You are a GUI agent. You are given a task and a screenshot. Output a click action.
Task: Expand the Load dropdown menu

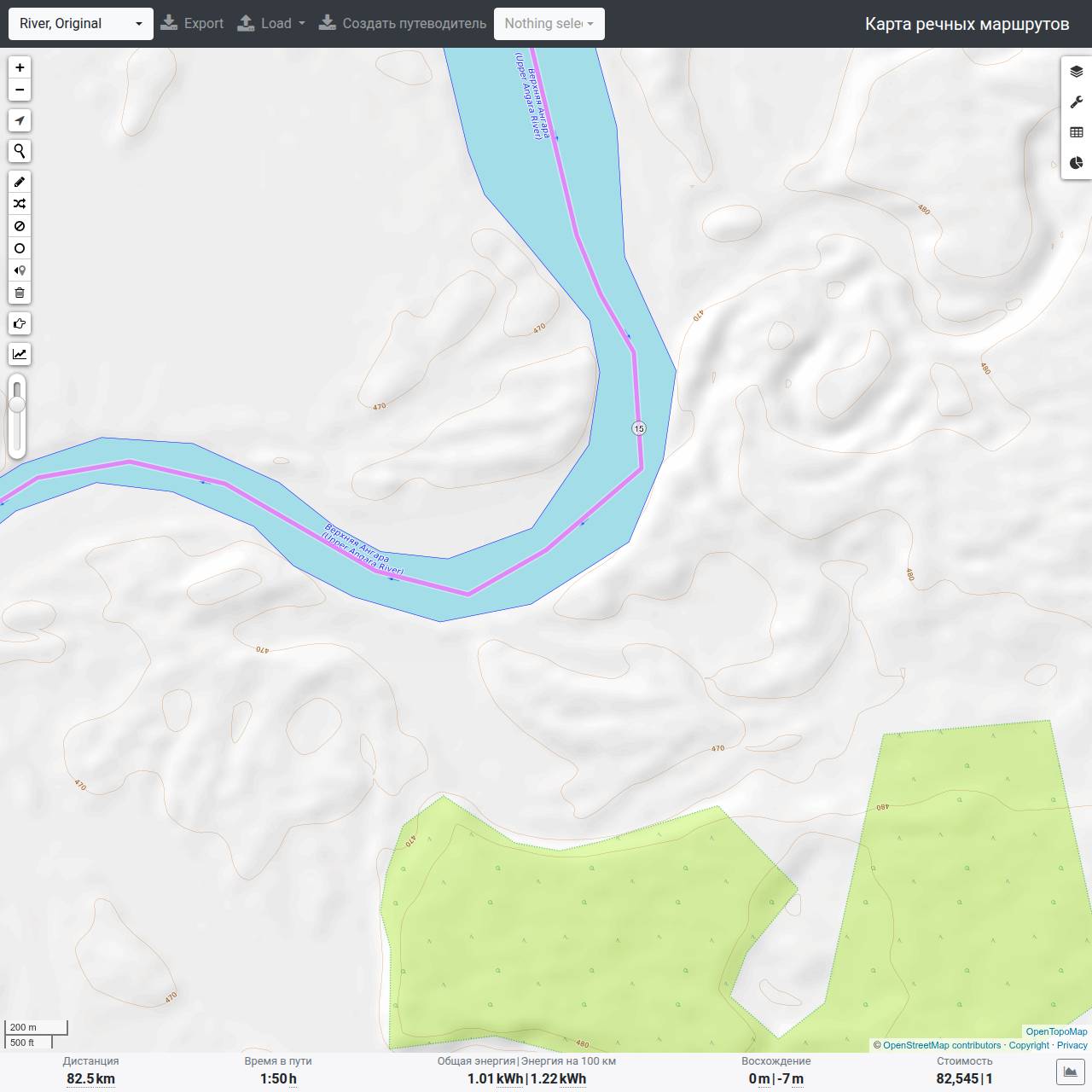270,24
